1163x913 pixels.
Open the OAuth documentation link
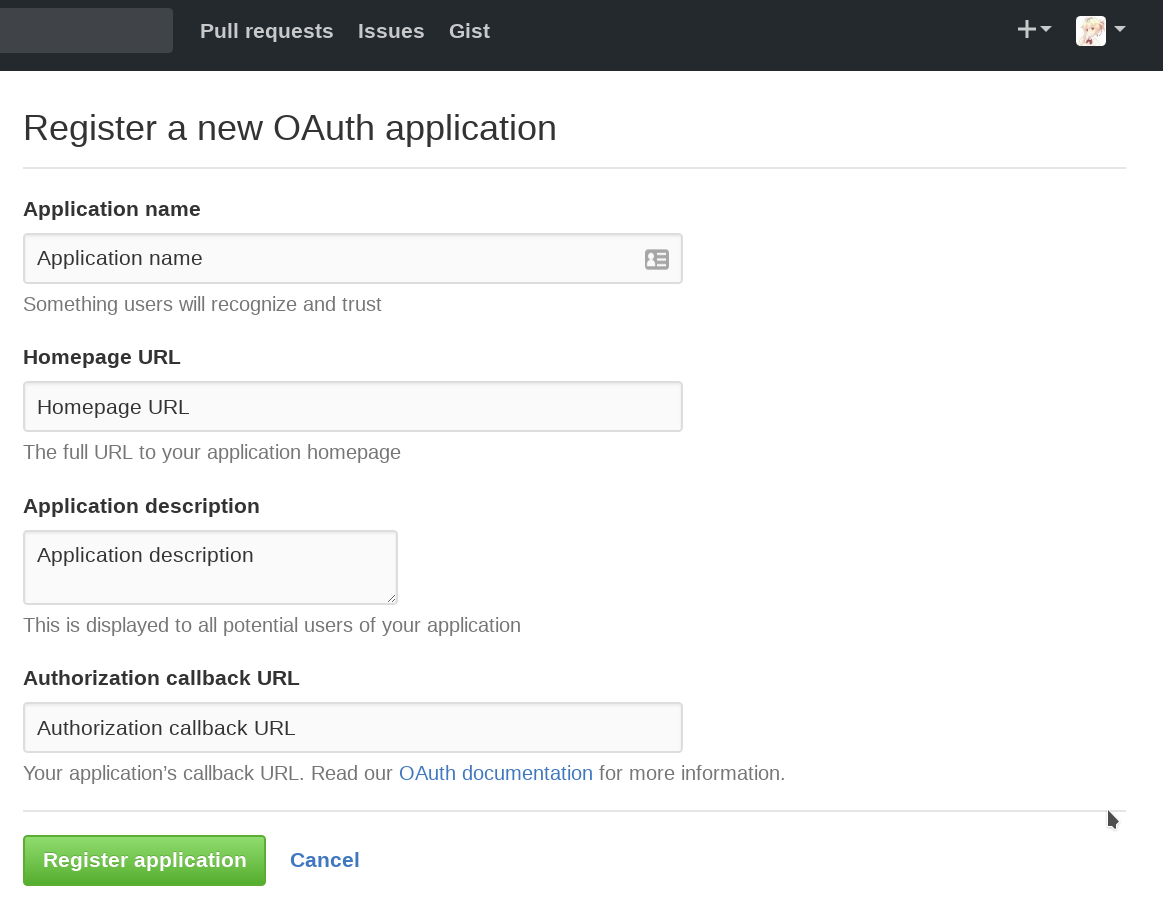495,773
